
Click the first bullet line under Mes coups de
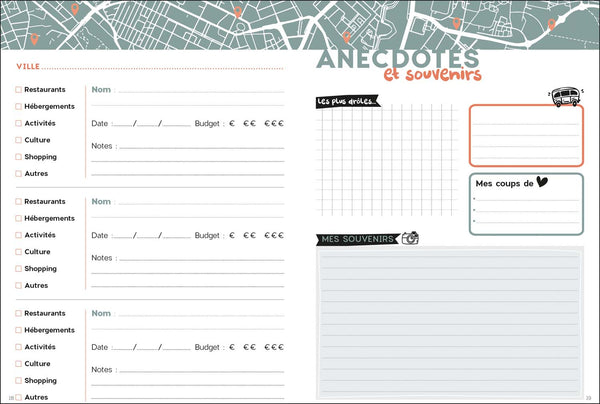(x=527, y=199)
